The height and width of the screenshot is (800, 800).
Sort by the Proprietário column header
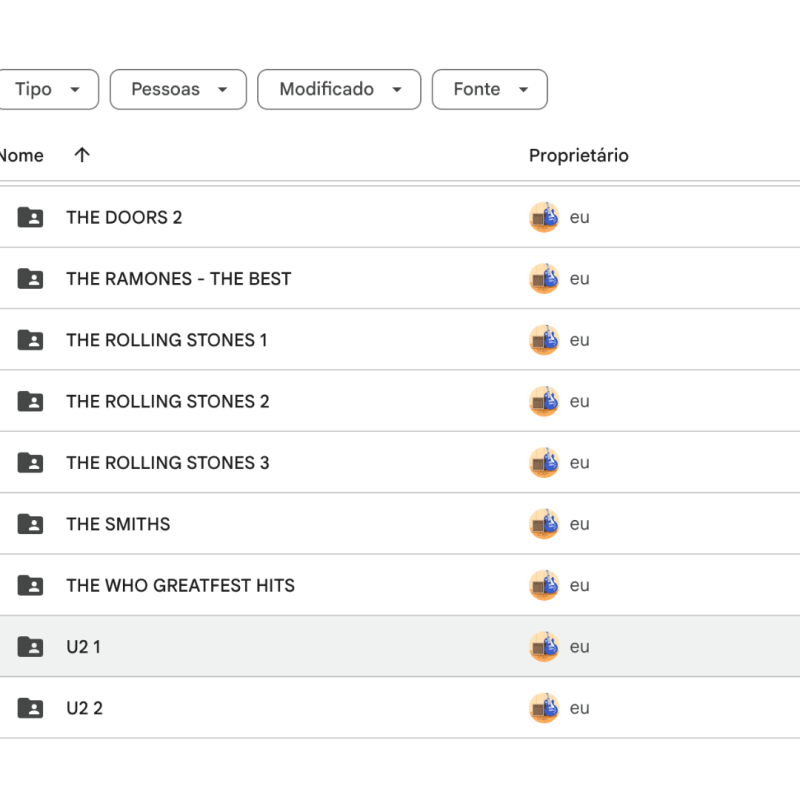pyautogui.click(x=578, y=155)
